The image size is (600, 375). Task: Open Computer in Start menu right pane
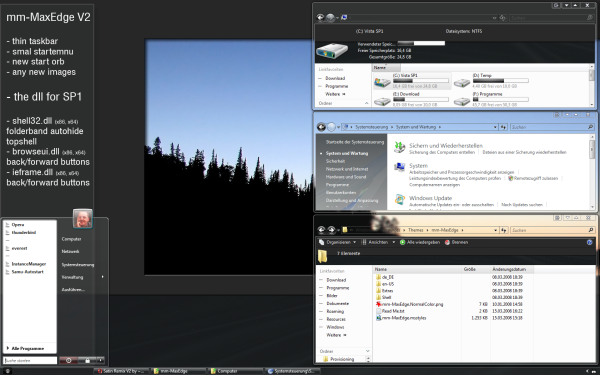(71, 239)
